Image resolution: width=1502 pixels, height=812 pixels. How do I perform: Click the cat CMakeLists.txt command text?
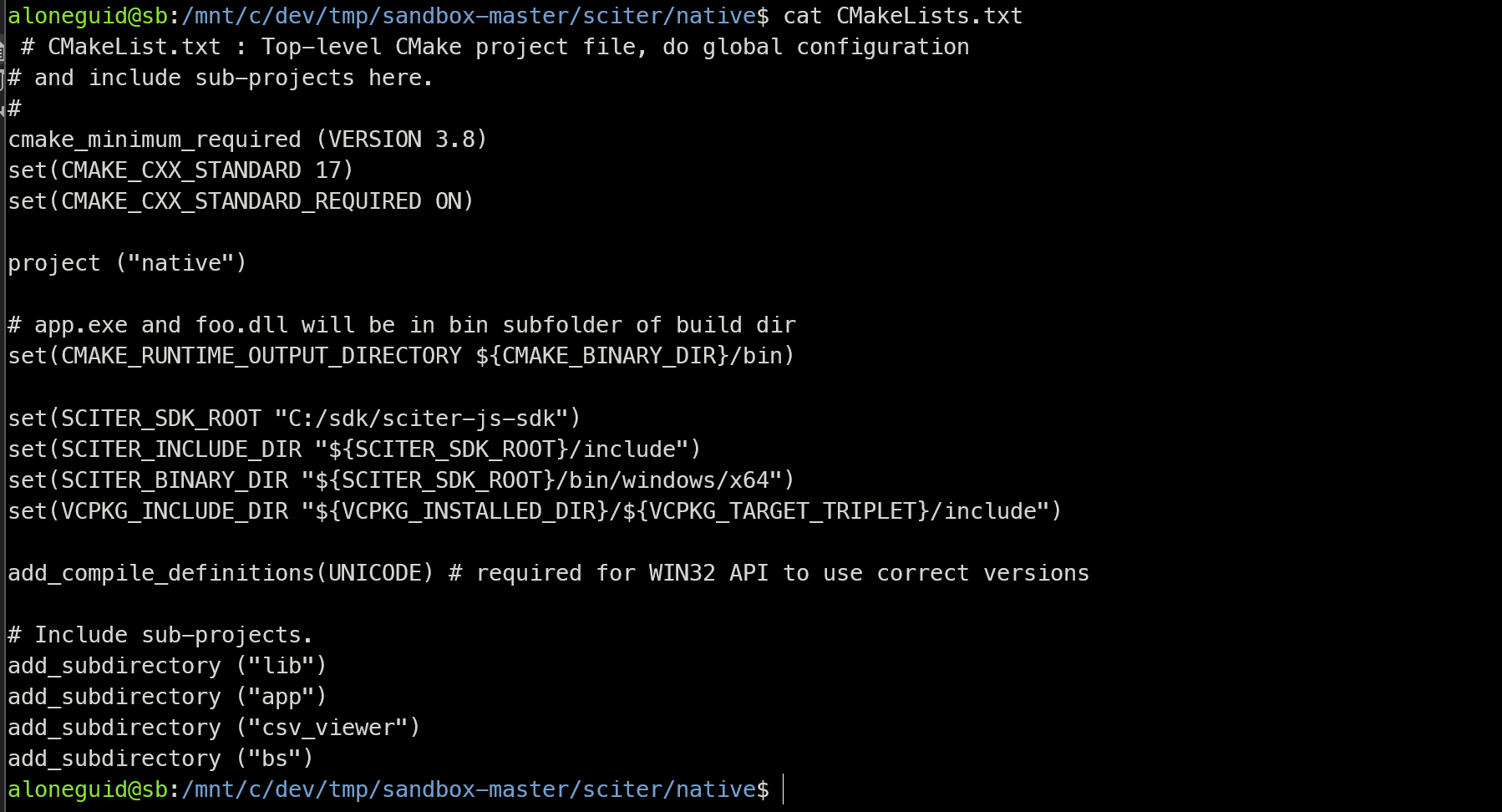click(902, 16)
